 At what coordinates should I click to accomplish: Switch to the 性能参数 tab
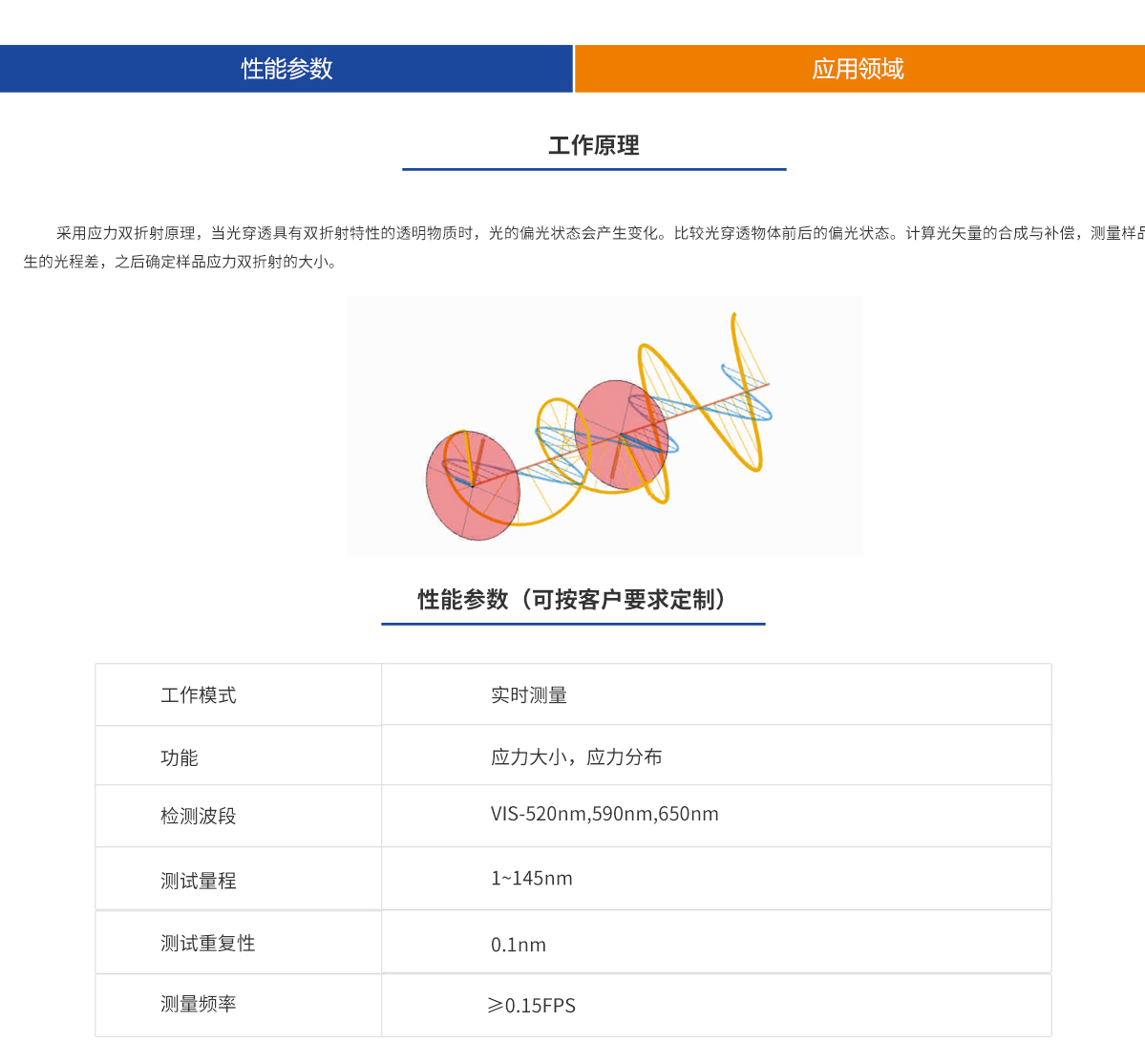tap(286, 68)
